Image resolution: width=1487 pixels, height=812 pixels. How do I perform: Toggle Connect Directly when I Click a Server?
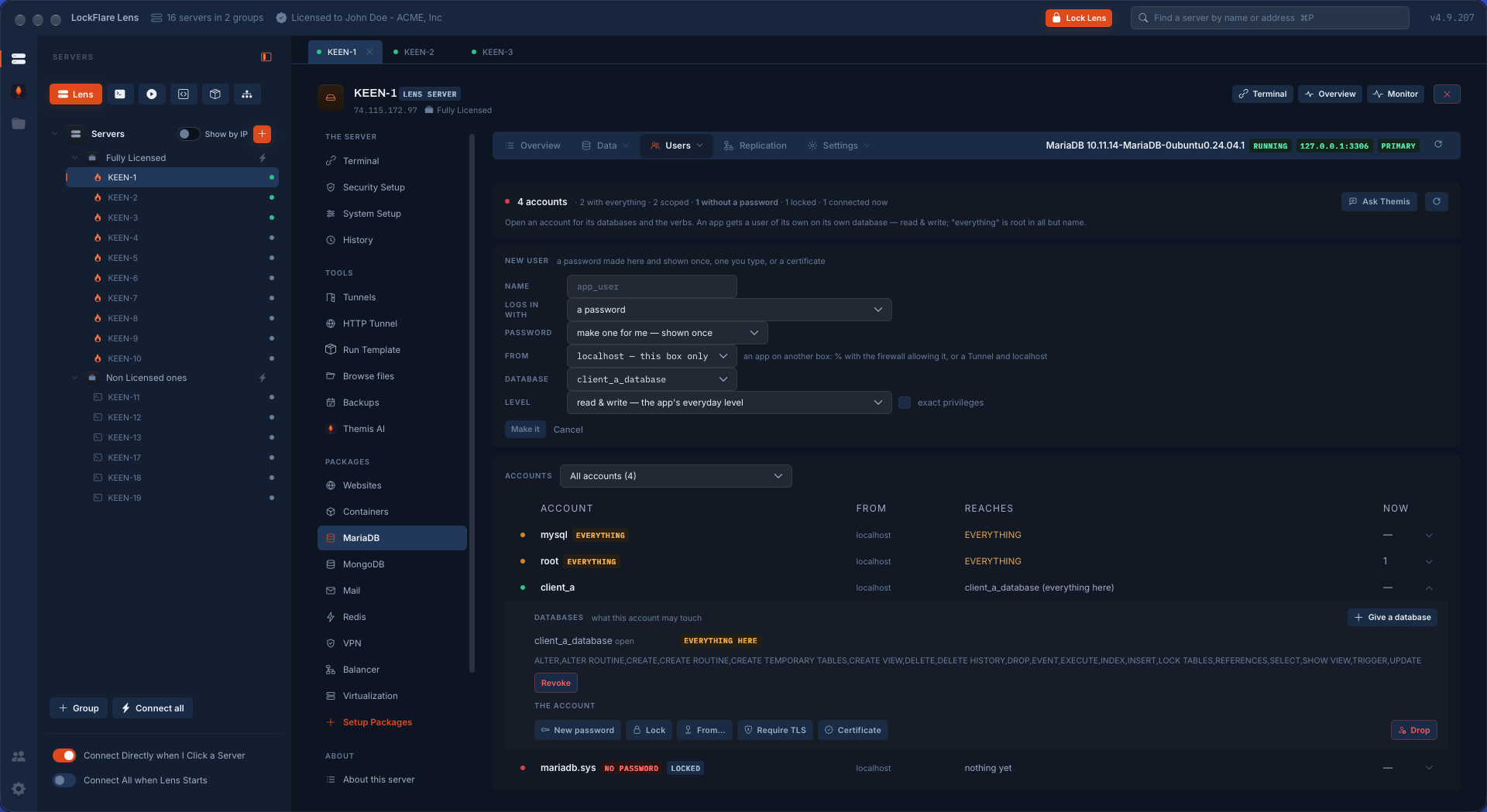(64, 755)
